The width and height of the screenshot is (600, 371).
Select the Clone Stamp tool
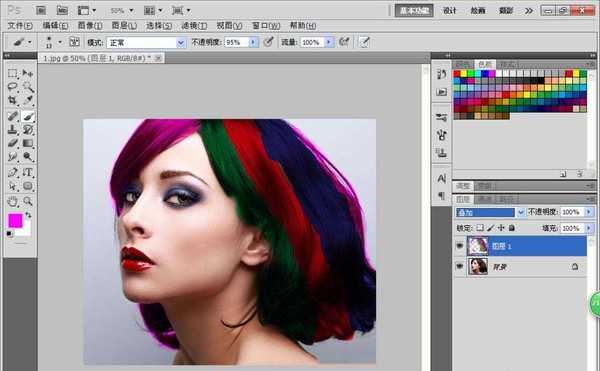tap(13, 130)
